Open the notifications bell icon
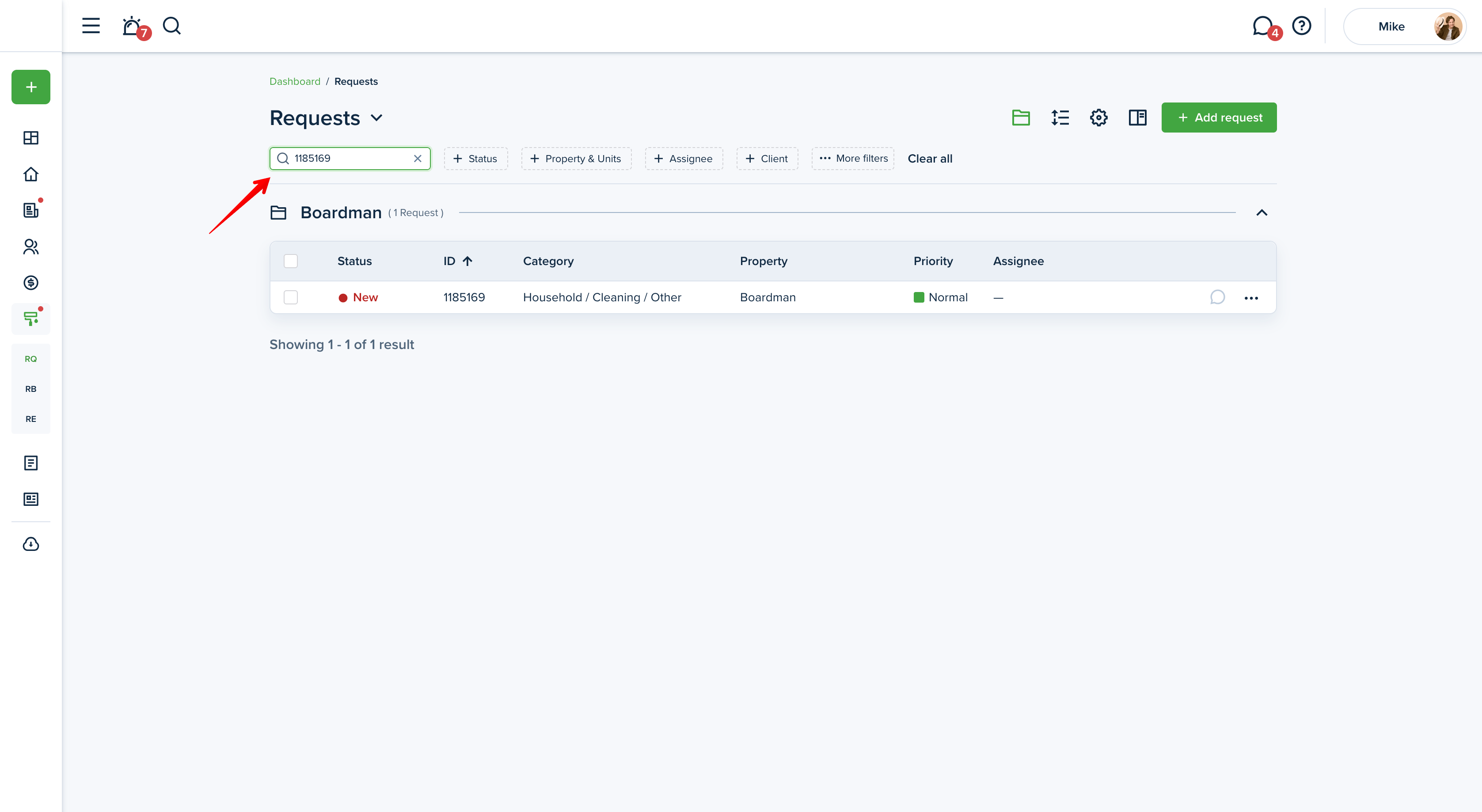This screenshot has height=812, width=1482. pos(132,27)
